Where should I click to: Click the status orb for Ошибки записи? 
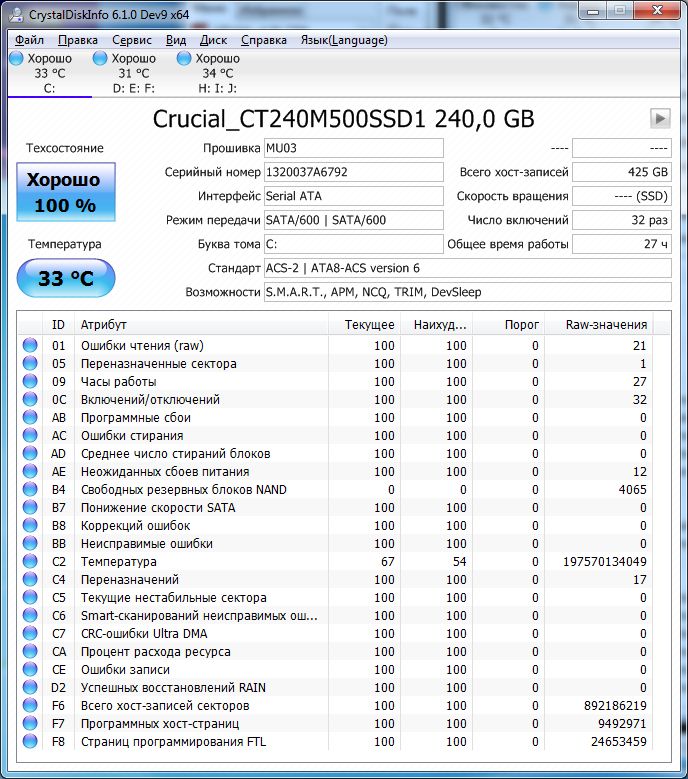coord(30,669)
